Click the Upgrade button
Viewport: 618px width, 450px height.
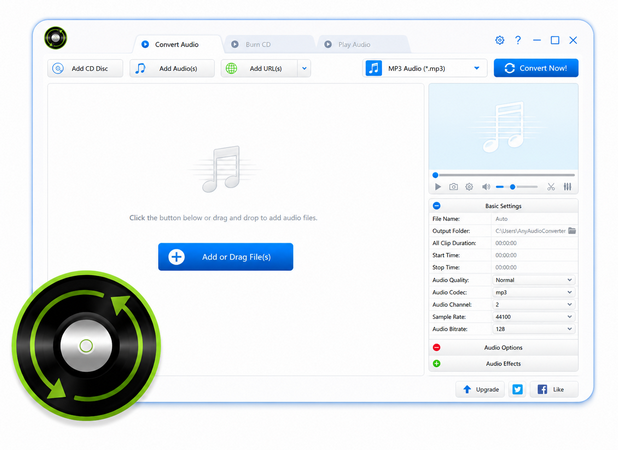click(x=480, y=389)
